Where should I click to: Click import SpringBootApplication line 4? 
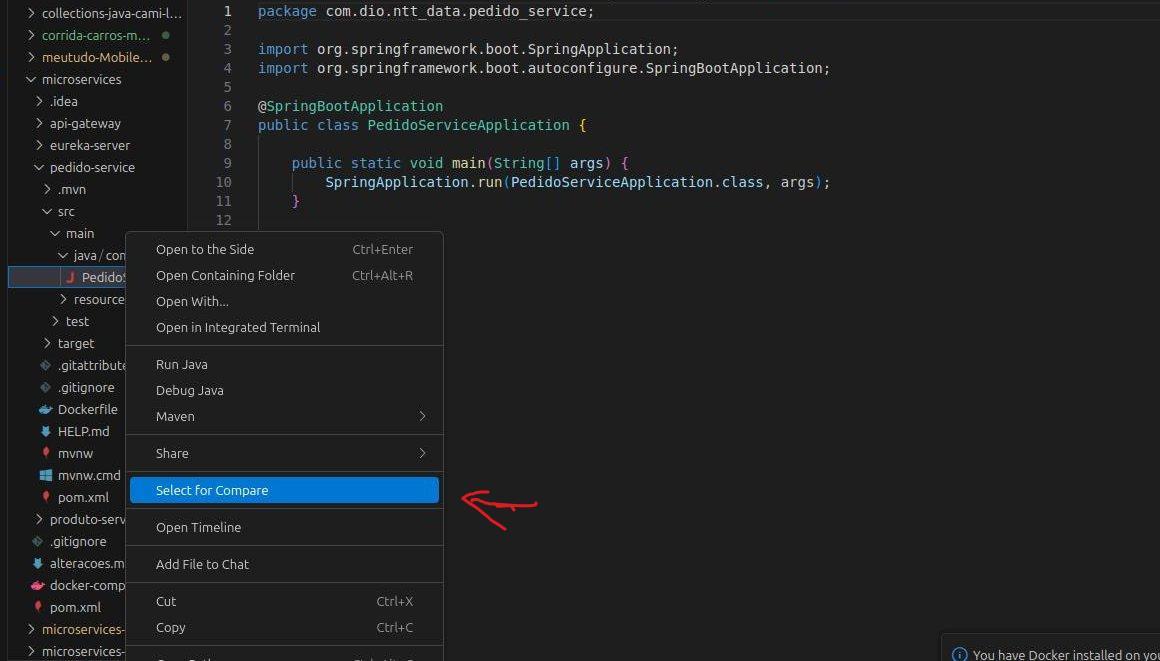pyautogui.click(x=544, y=68)
